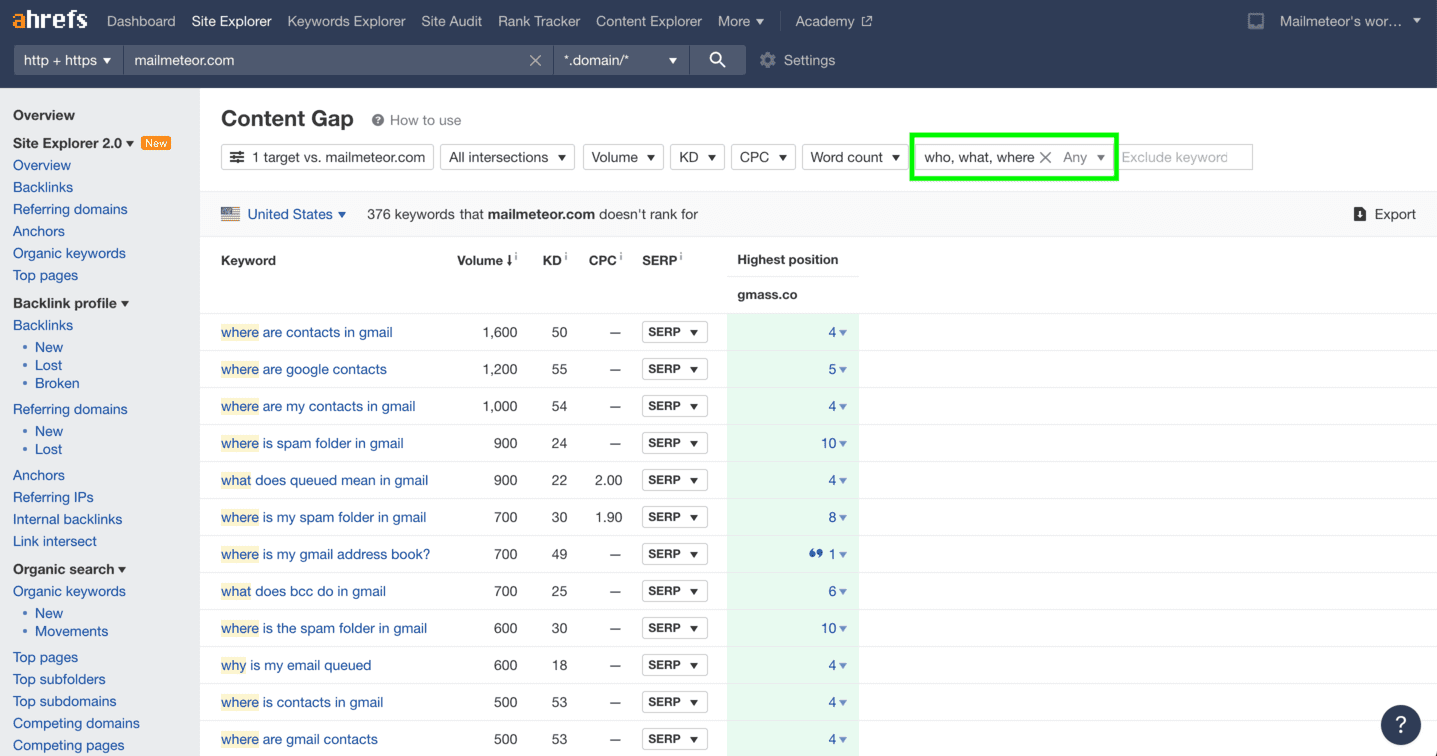Open SERP dropdown for where is contacts in gmail
1437x756 pixels.
(674, 702)
